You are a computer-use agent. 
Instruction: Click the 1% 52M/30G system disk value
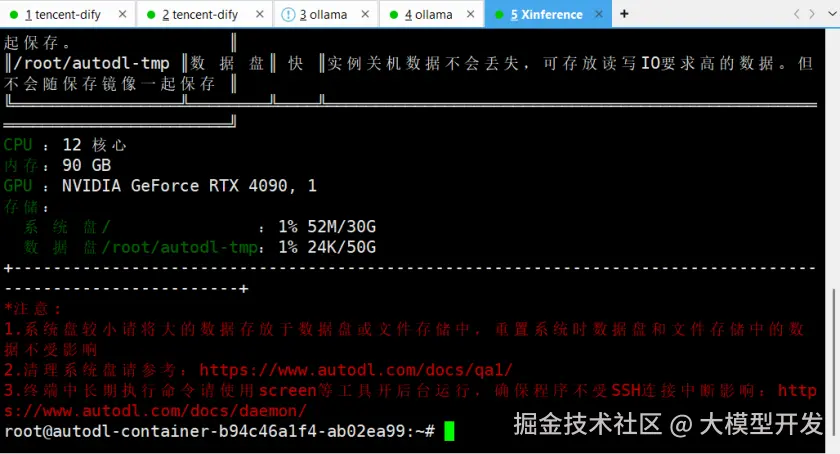tap(327, 227)
